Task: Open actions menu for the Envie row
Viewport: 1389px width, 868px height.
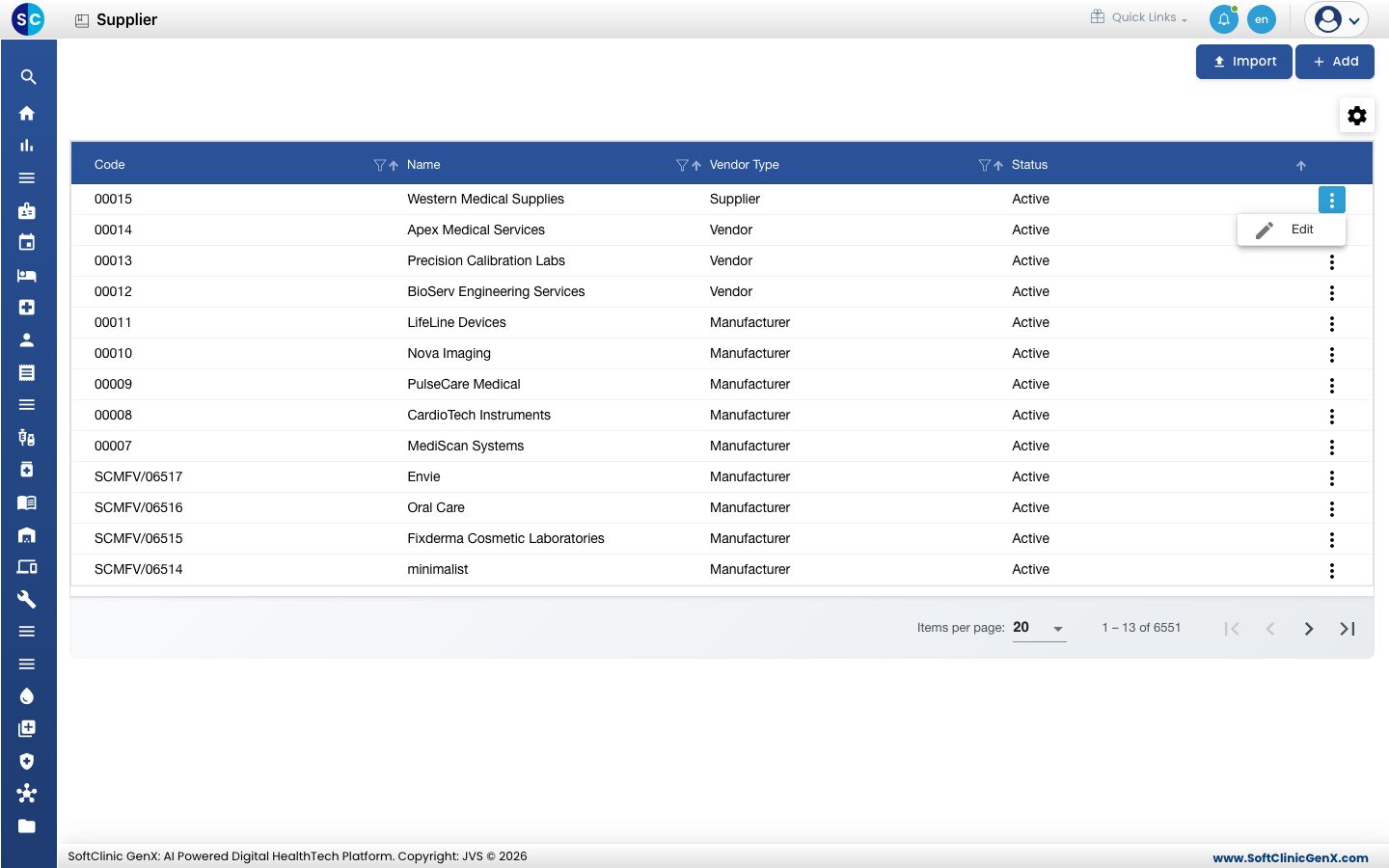Action: click(1332, 478)
